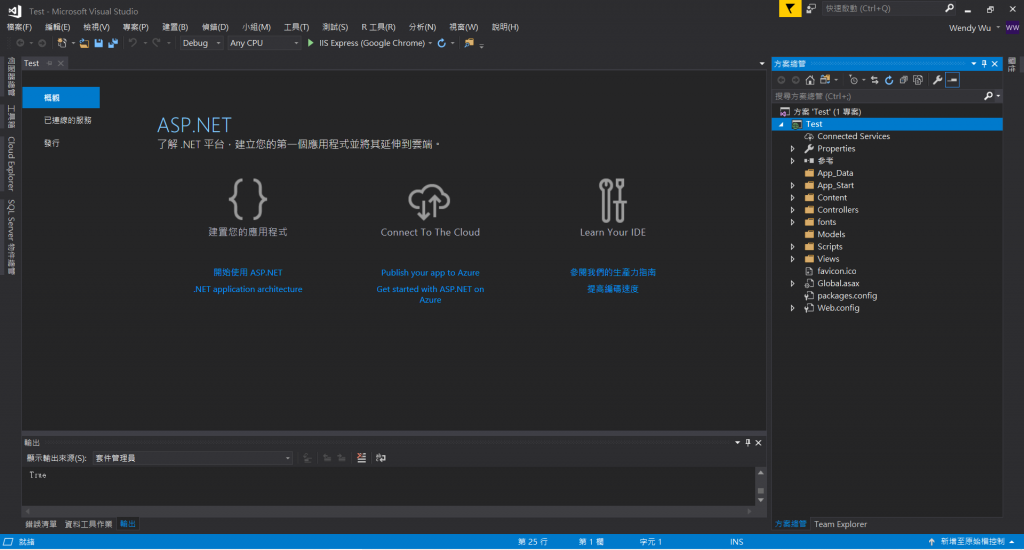This screenshot has width=1024, height=550.
Task: Select packages.config in Solution Explorer
Action: tap(846, 296)
